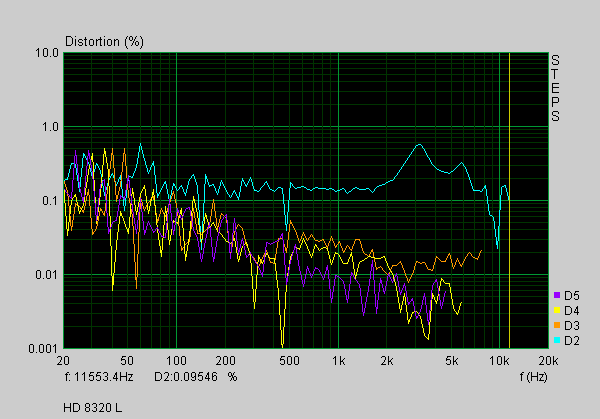Select the D2 legend label

572,341
